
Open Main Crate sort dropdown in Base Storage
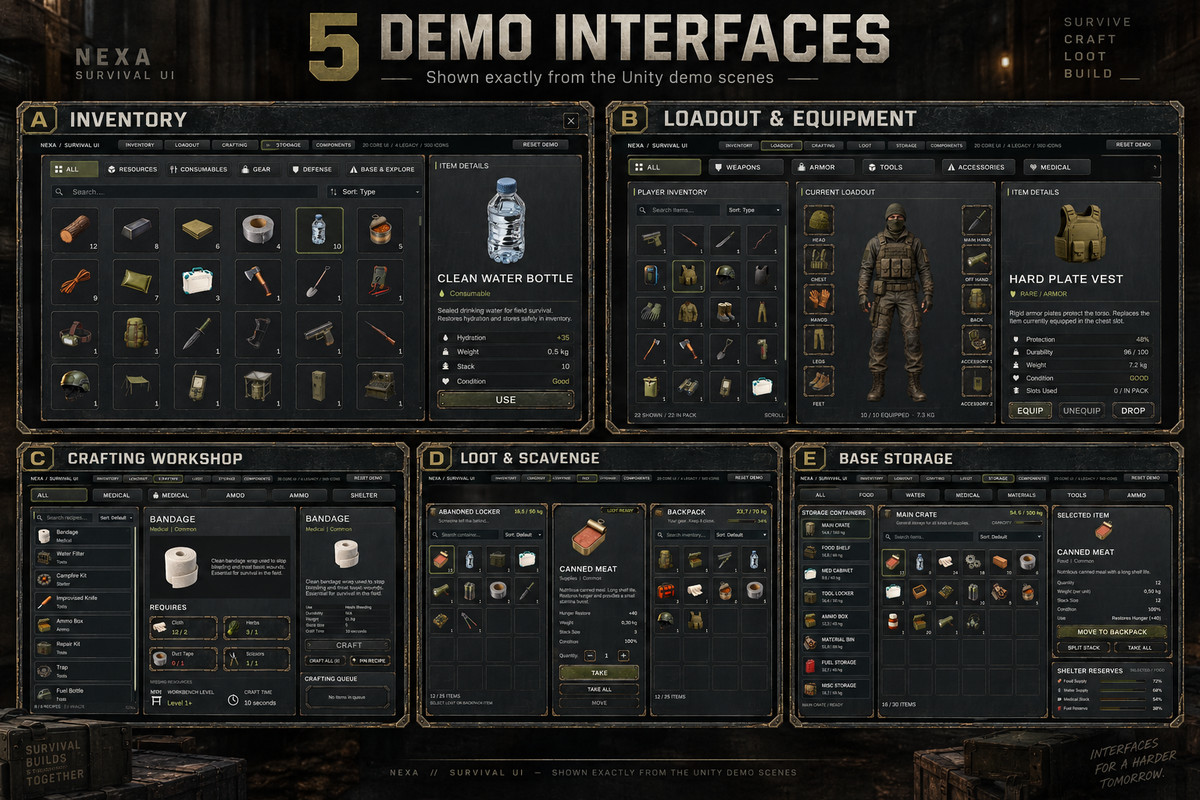pos(1011,537)
